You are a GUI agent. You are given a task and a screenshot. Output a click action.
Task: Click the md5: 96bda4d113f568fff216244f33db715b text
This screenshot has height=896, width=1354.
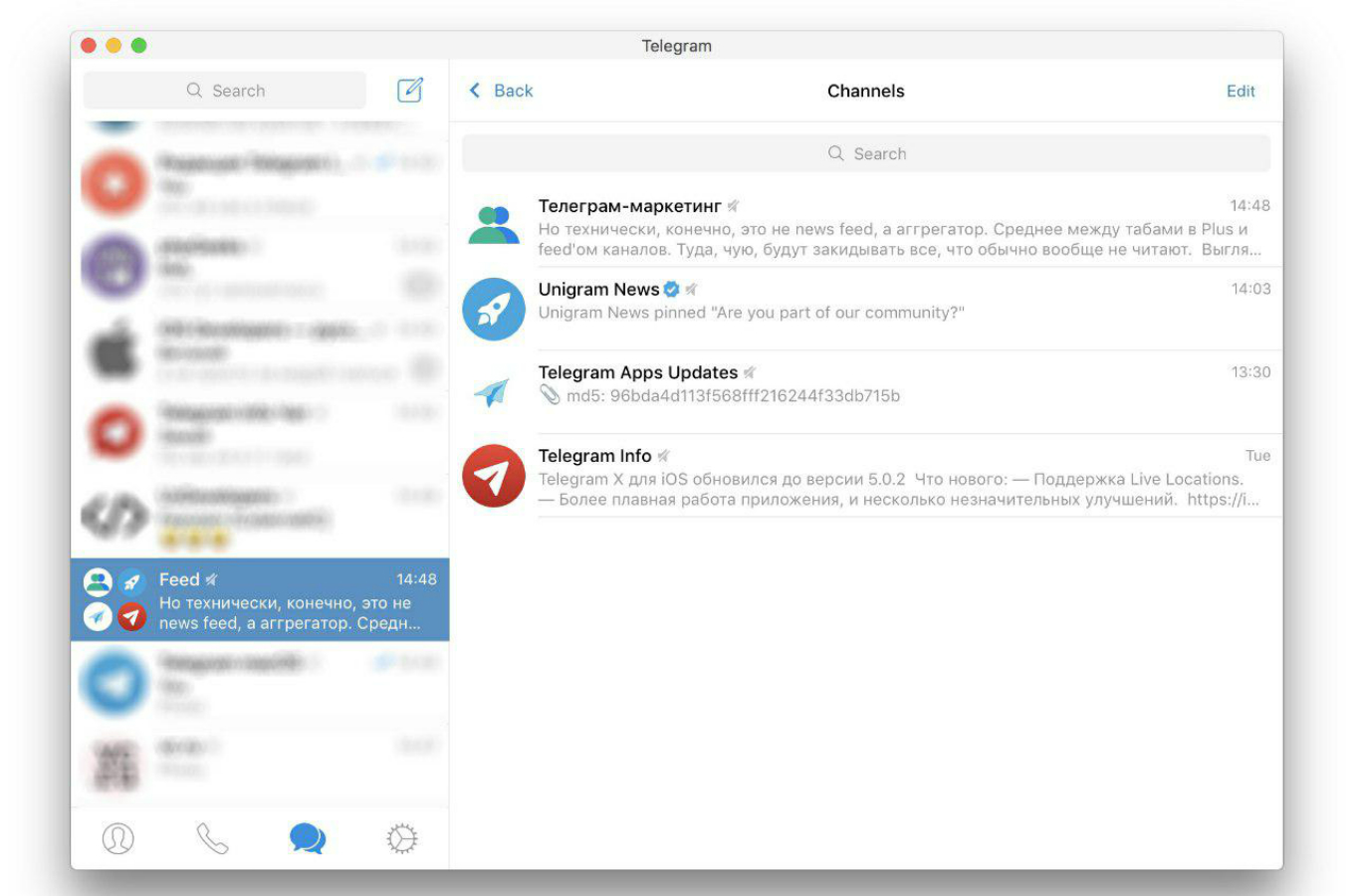point(733,396)
